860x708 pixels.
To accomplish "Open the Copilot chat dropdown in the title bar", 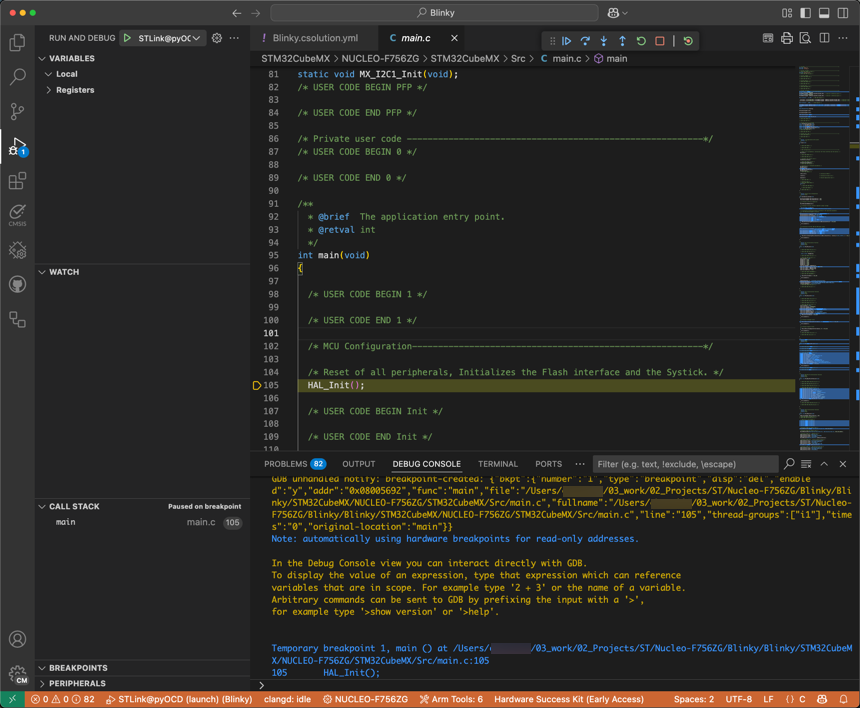I will pos(618,13).
